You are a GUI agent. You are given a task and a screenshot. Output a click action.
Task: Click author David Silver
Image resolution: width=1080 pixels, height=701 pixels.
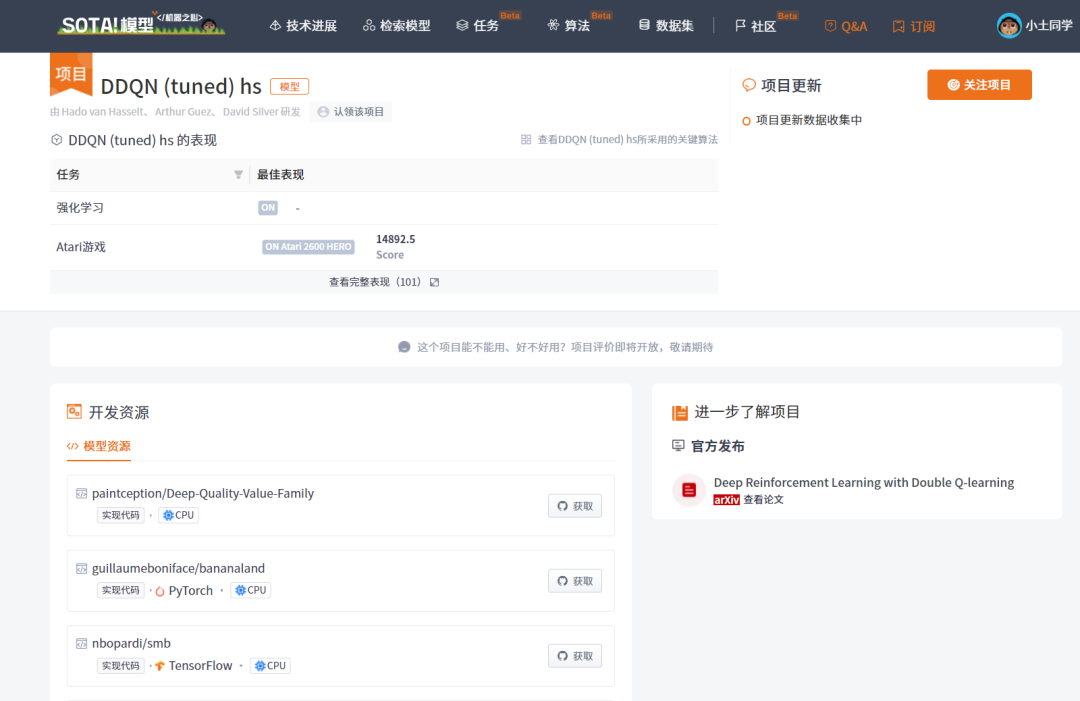(251, 112)
